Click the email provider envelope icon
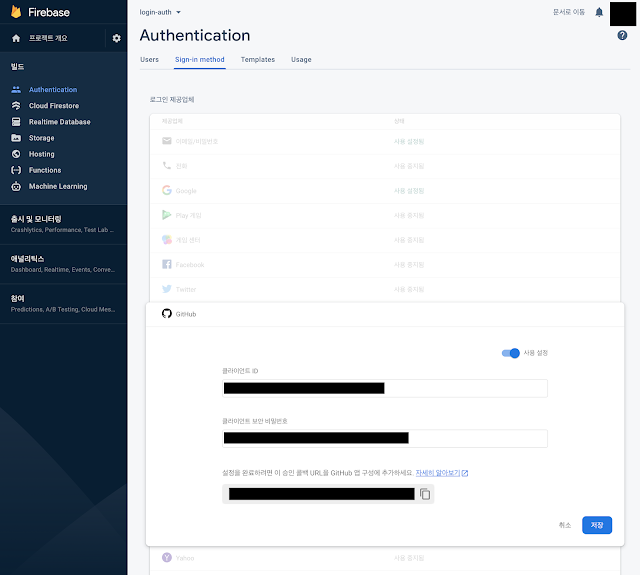This screenshot has width=640, height=575. point(167,141)
